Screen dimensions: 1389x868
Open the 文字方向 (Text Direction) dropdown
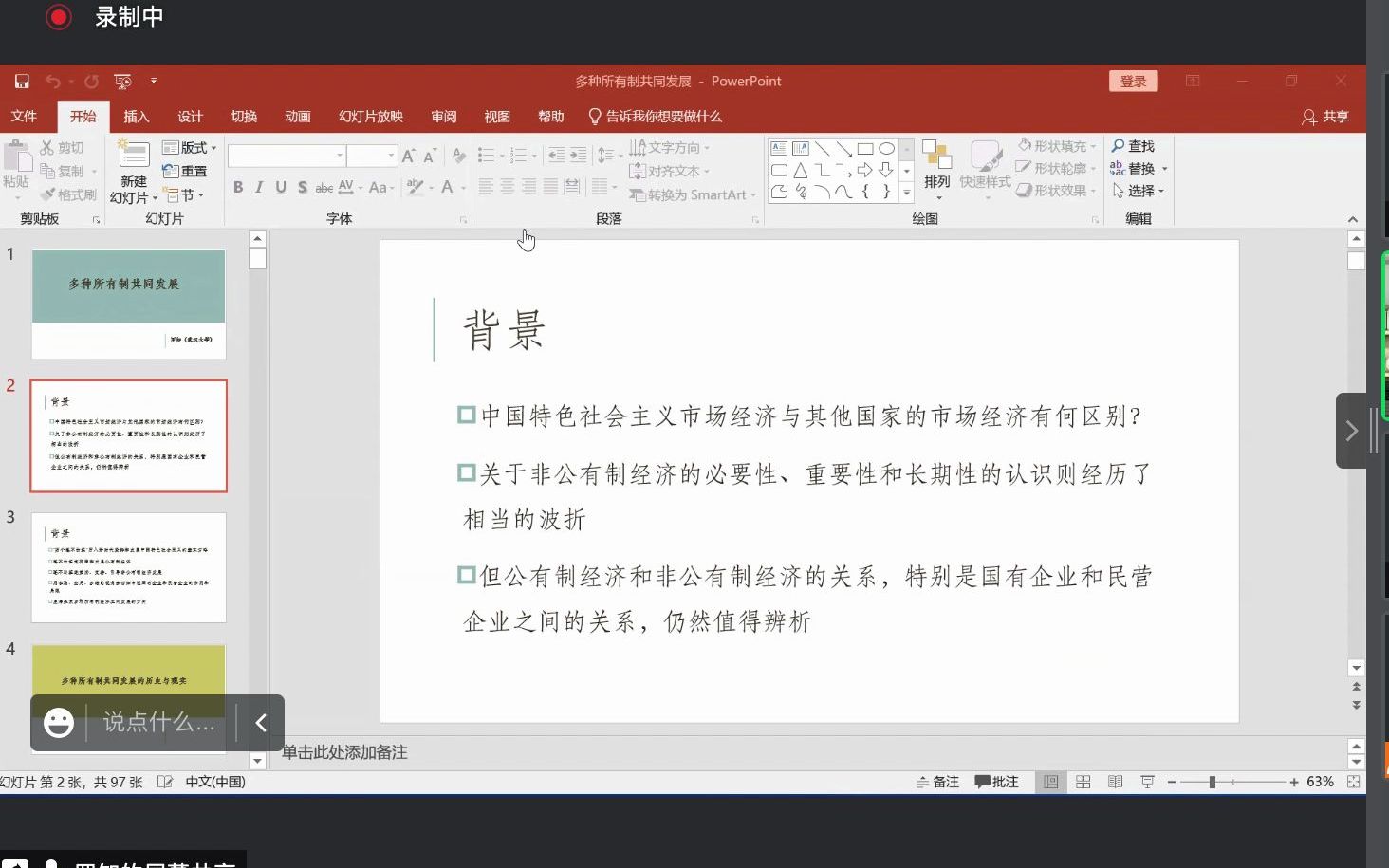(669, 148)
